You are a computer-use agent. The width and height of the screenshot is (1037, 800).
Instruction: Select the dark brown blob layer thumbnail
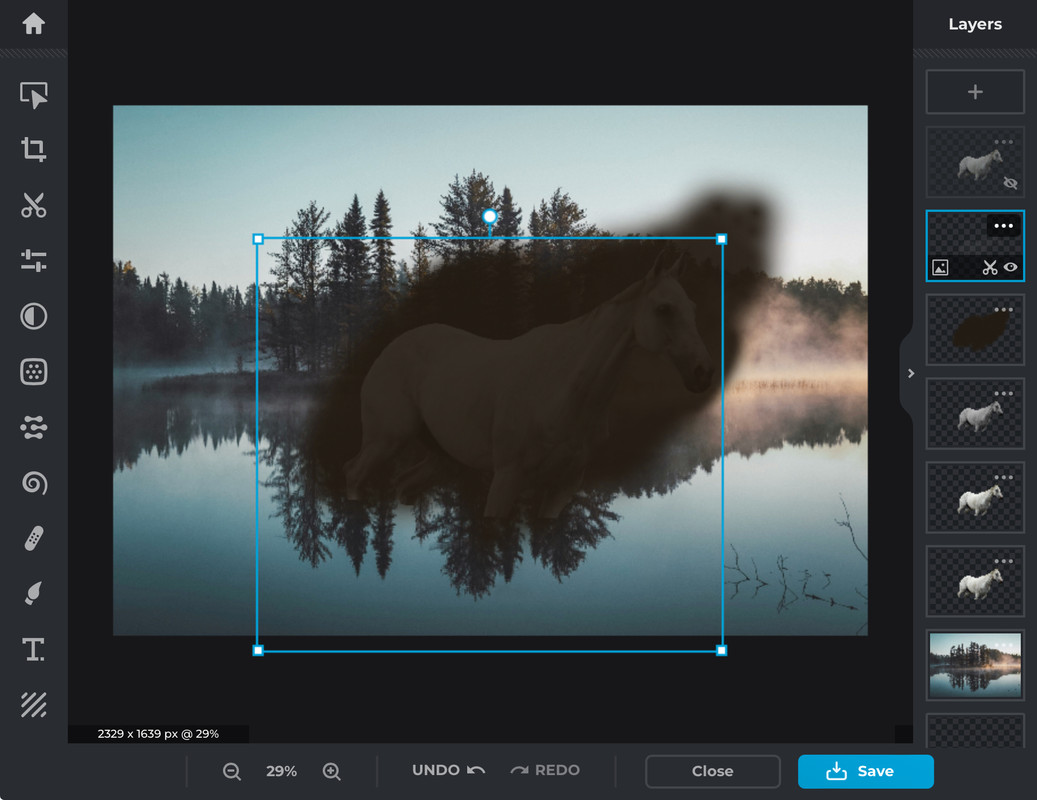[975, 330]
